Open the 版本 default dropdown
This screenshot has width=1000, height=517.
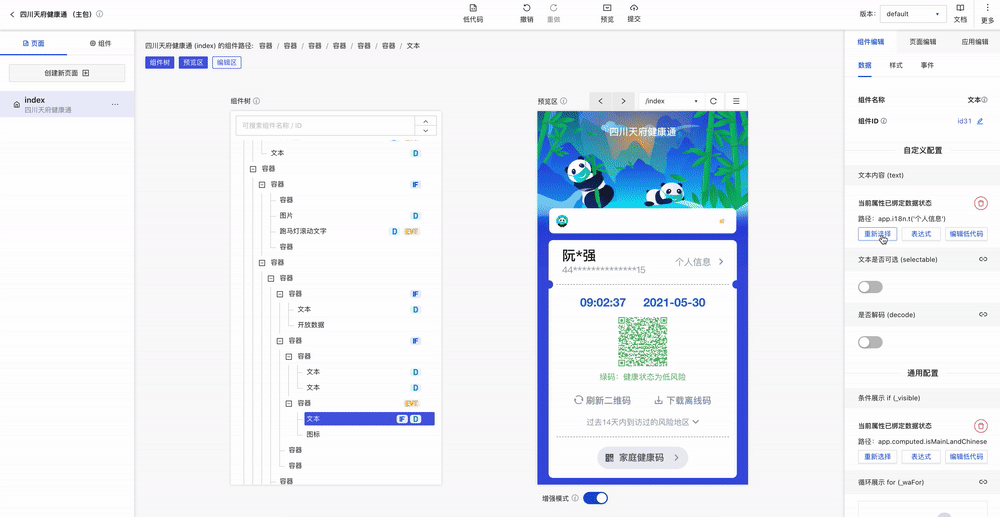[x=914, y=13]
